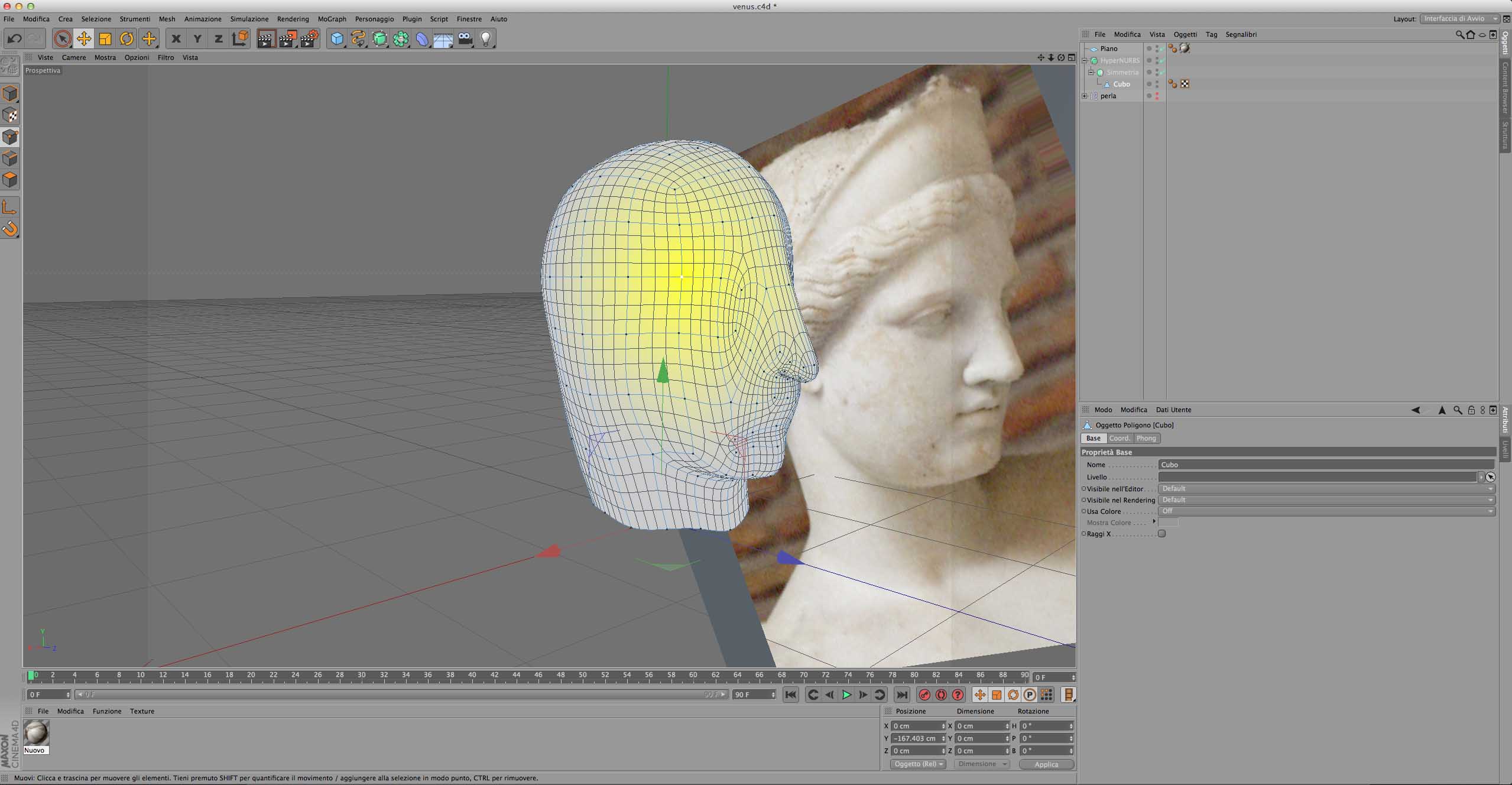Select the Move tool in the toolbar
The image size is (1512, 785).
[84, 39]
